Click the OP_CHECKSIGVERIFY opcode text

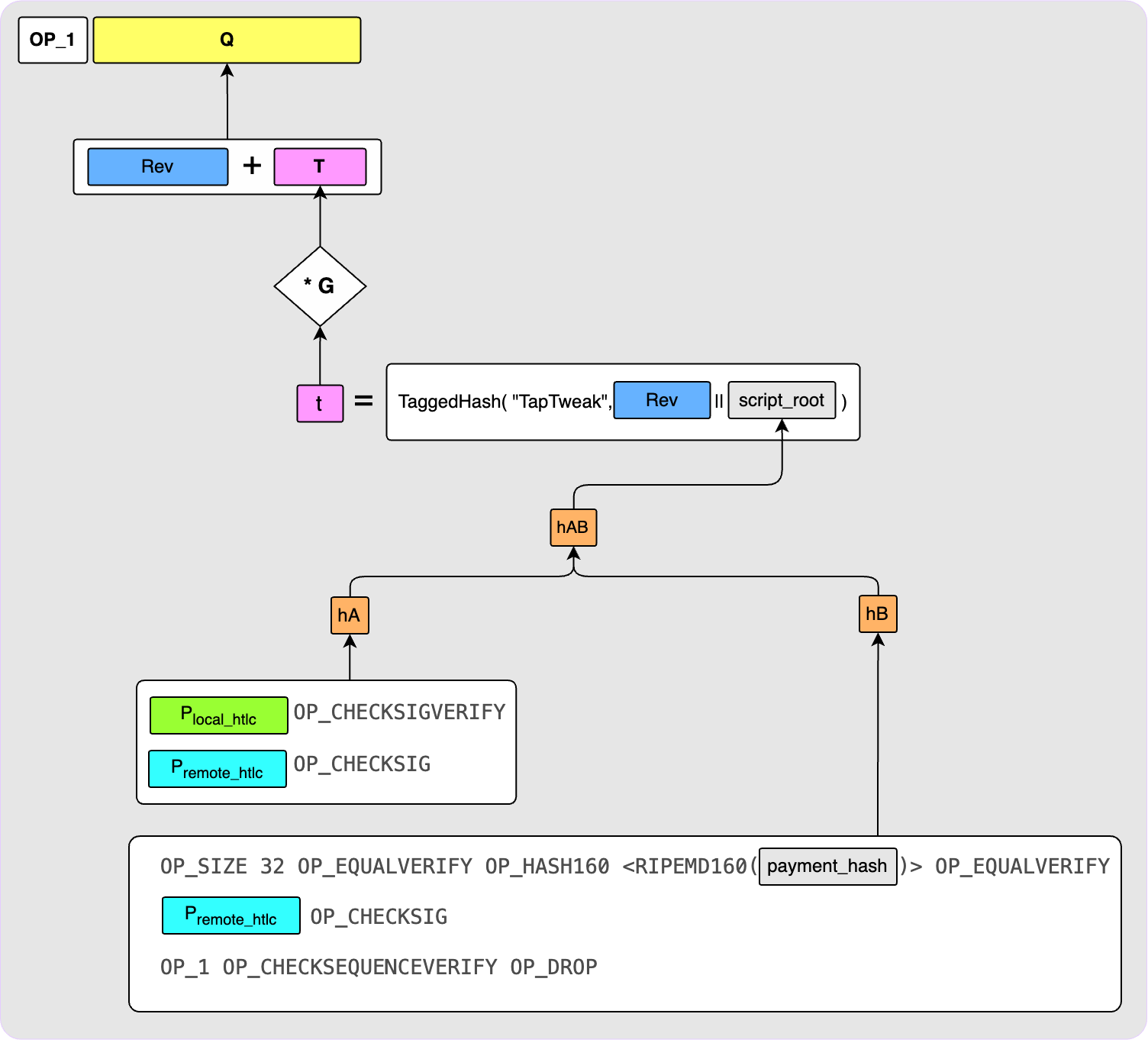click(399, 712)
